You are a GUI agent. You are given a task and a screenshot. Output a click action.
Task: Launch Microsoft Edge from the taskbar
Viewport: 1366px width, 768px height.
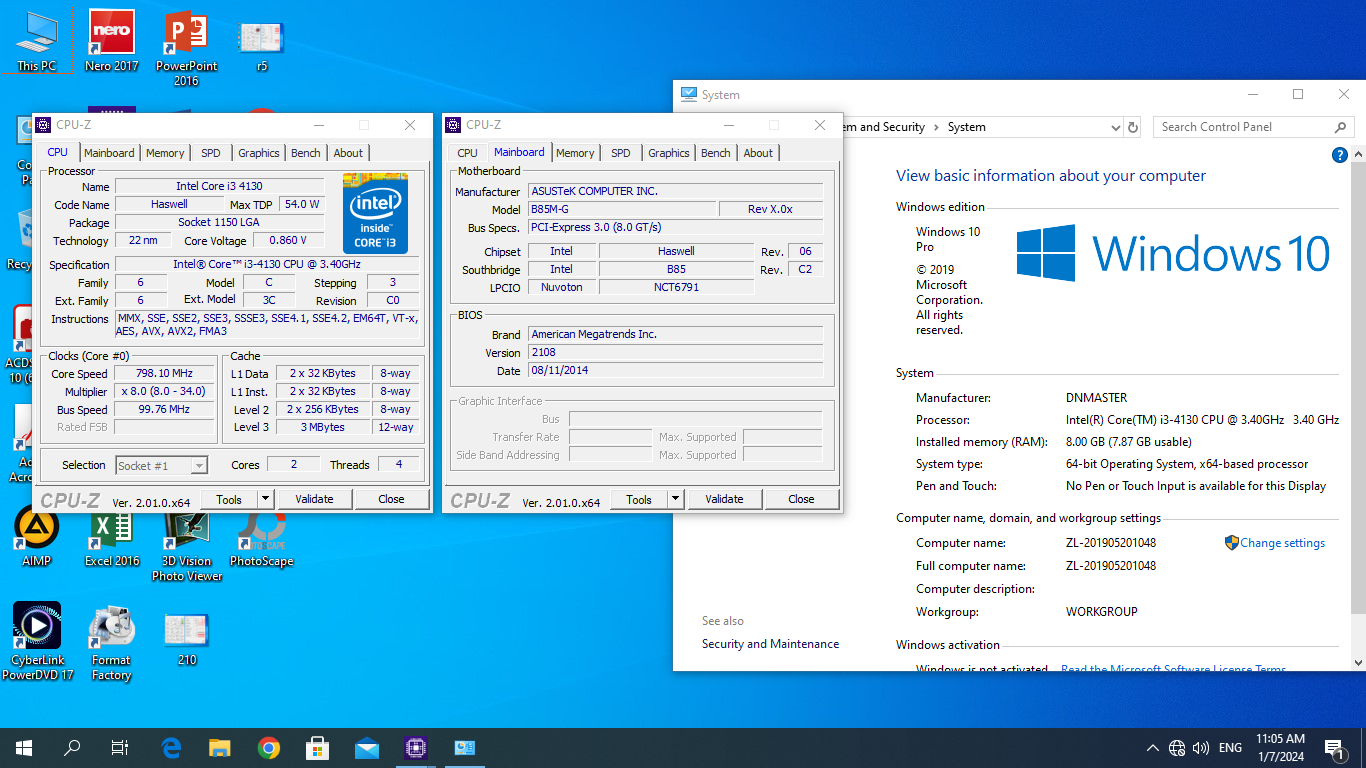coord(171,747)
